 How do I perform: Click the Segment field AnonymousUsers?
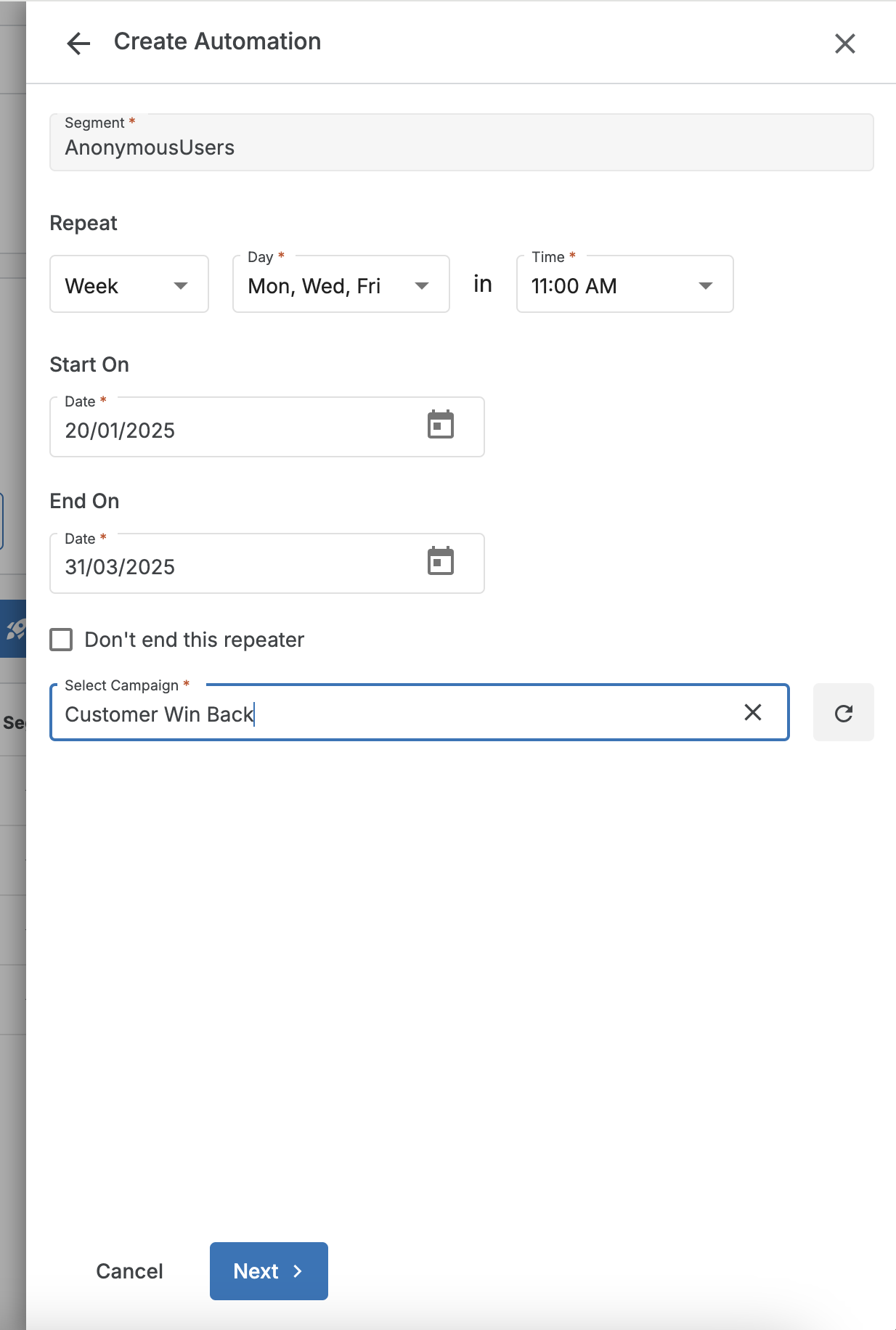pyautogui.click(x=461, y=142)
